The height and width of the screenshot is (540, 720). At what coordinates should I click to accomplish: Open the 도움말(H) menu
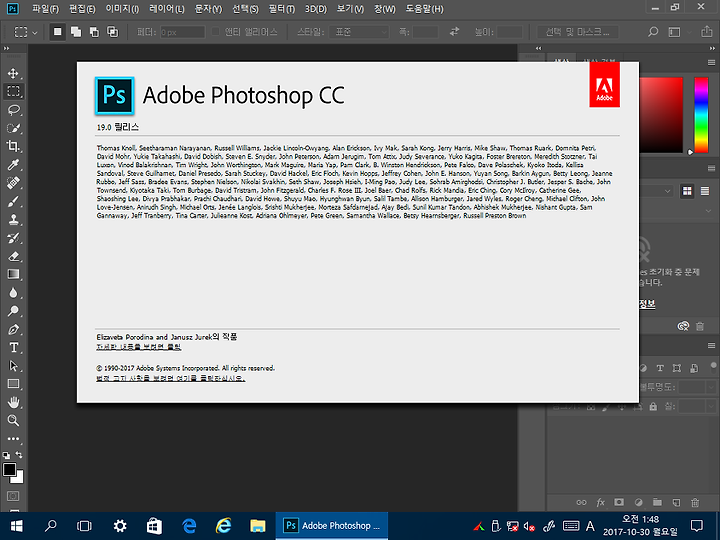[x=425, y=9]
